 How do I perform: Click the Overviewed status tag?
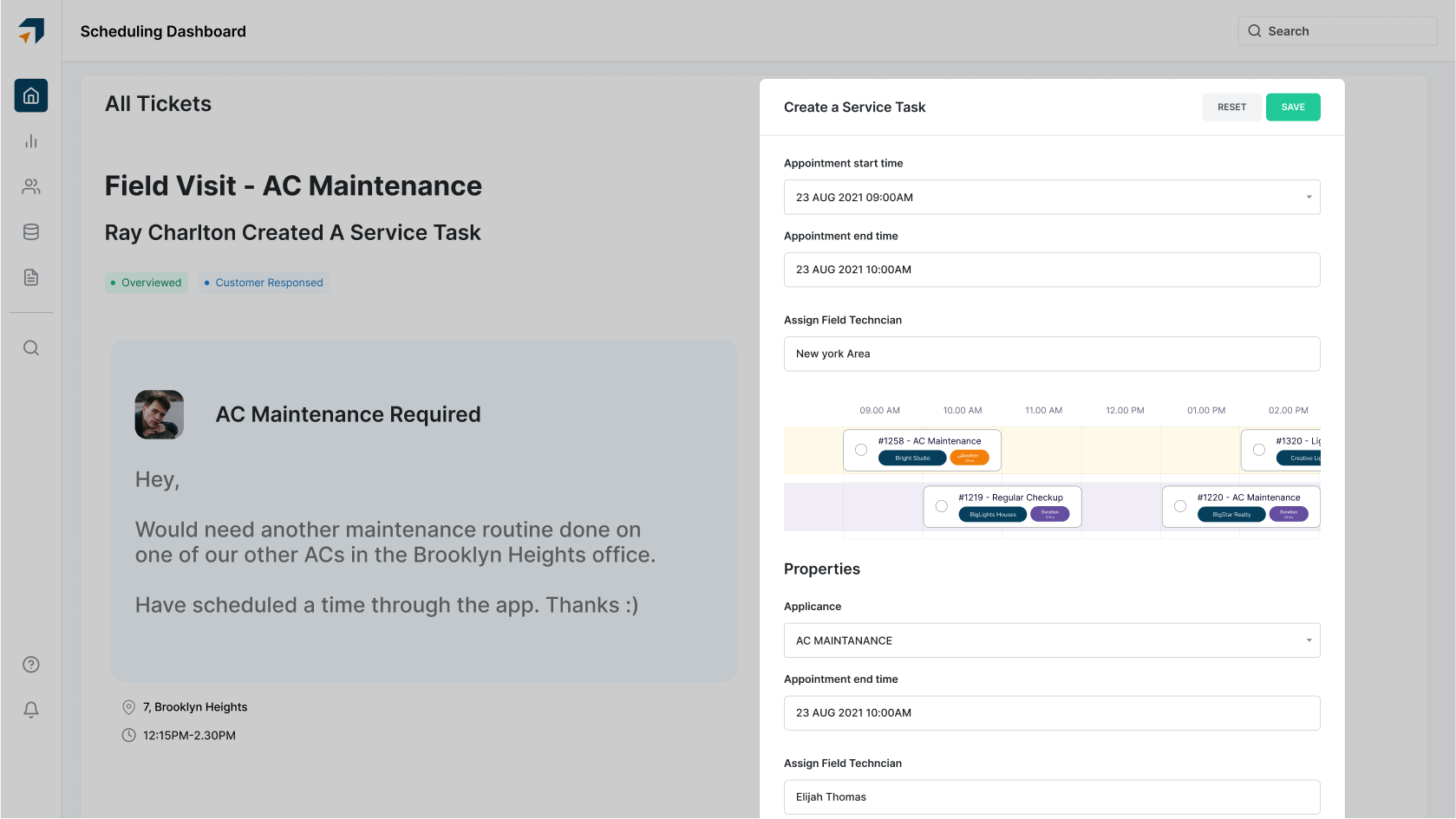pyautogui.click(x=147, y=283)
